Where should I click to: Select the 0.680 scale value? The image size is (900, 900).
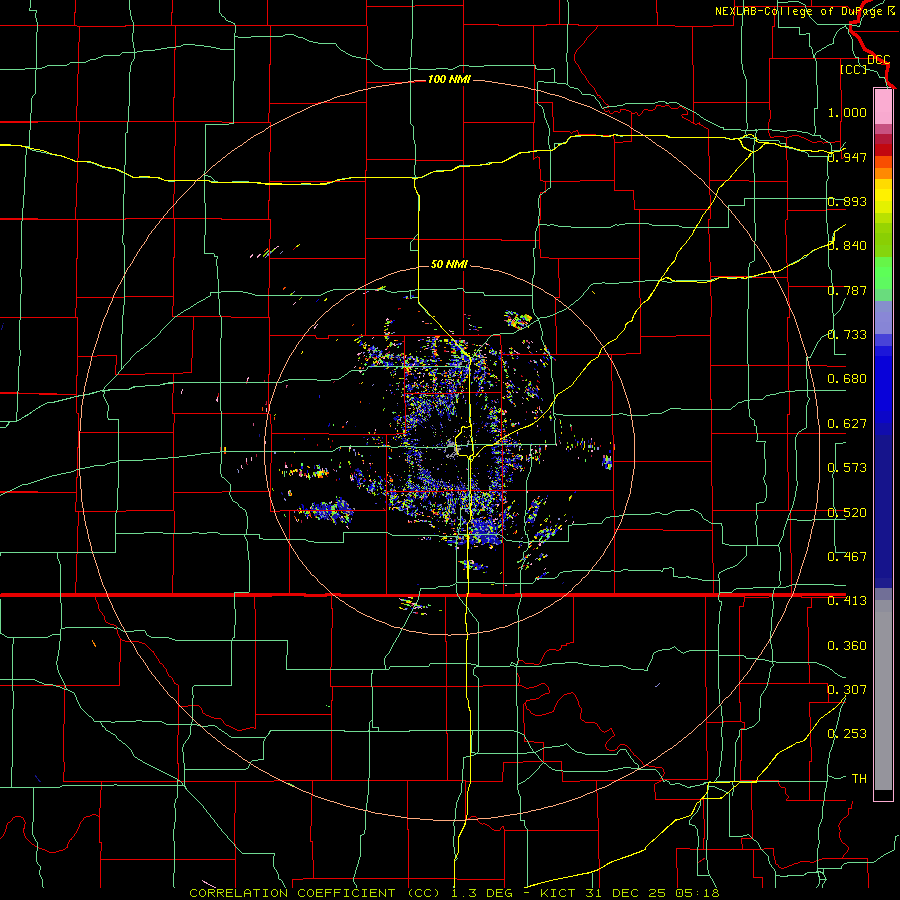click(x=847, y=379)
